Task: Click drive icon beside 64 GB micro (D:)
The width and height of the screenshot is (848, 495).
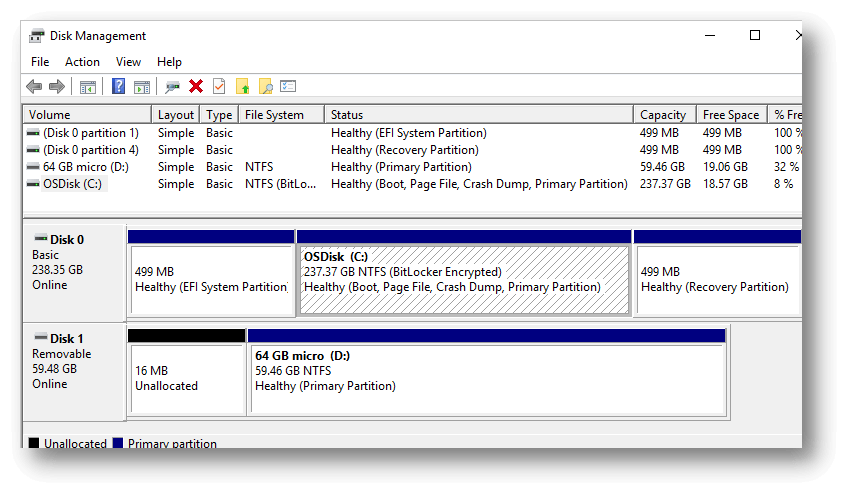Action: point(33,167)
